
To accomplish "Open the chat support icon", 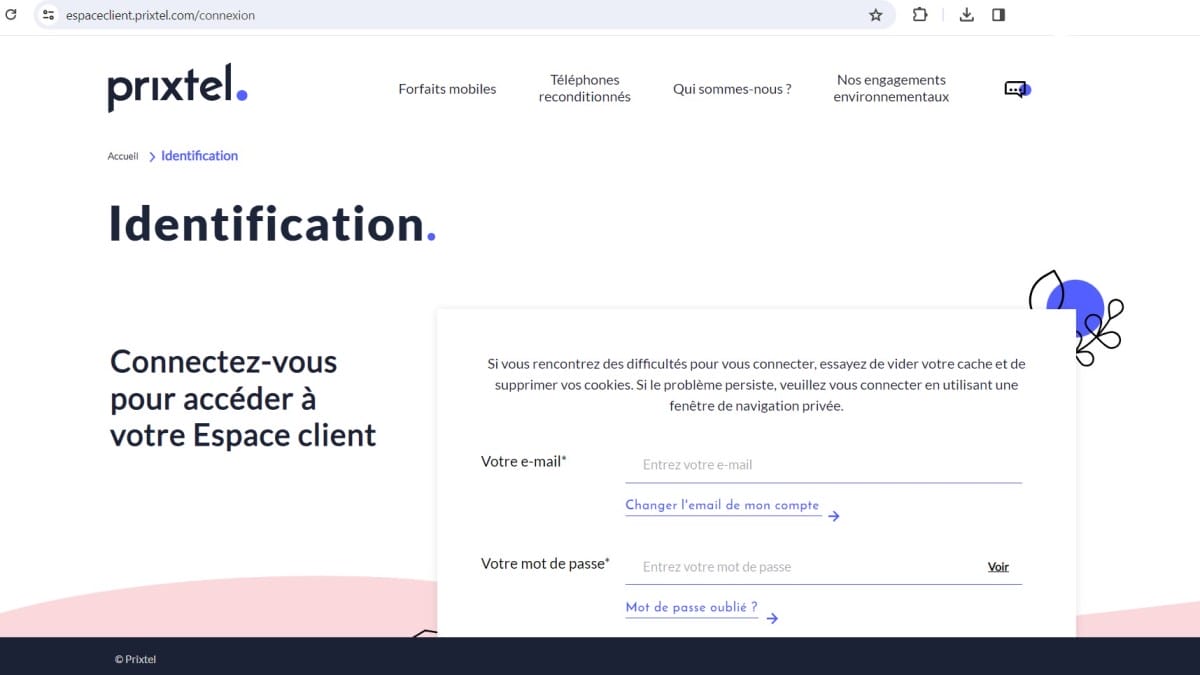I will click(1016, 89).
